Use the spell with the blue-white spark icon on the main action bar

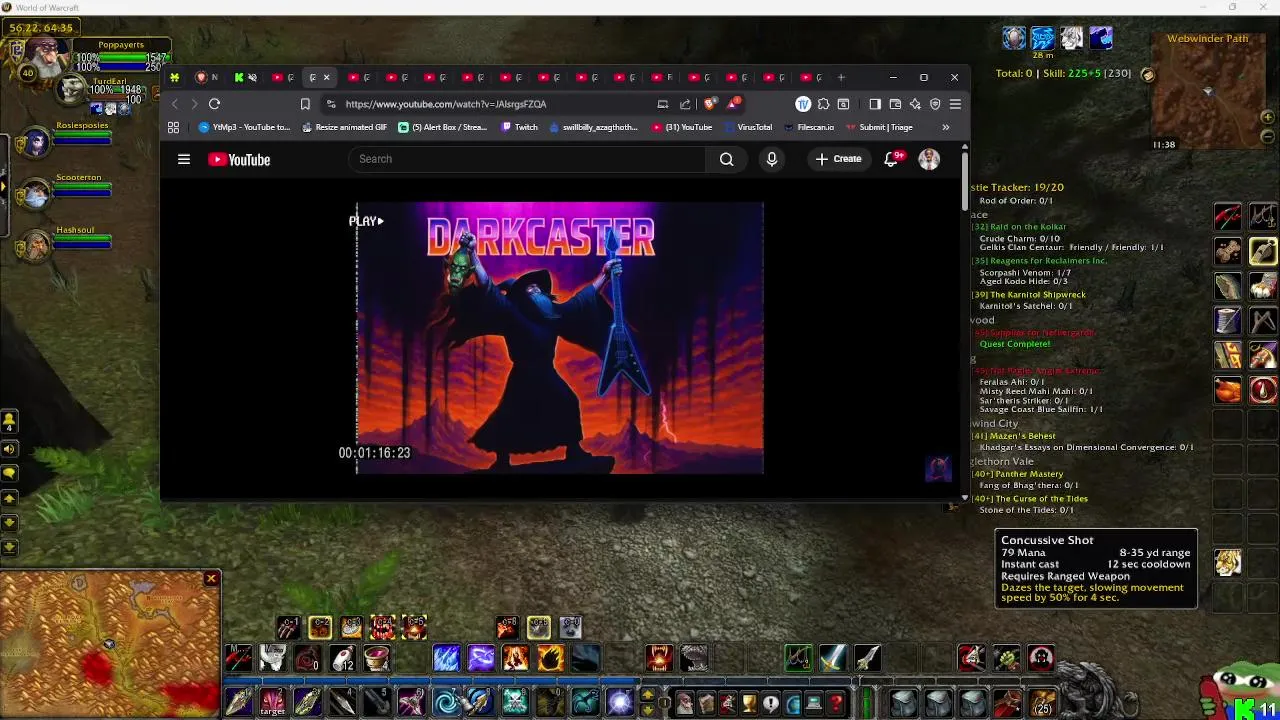coord(619,703)
